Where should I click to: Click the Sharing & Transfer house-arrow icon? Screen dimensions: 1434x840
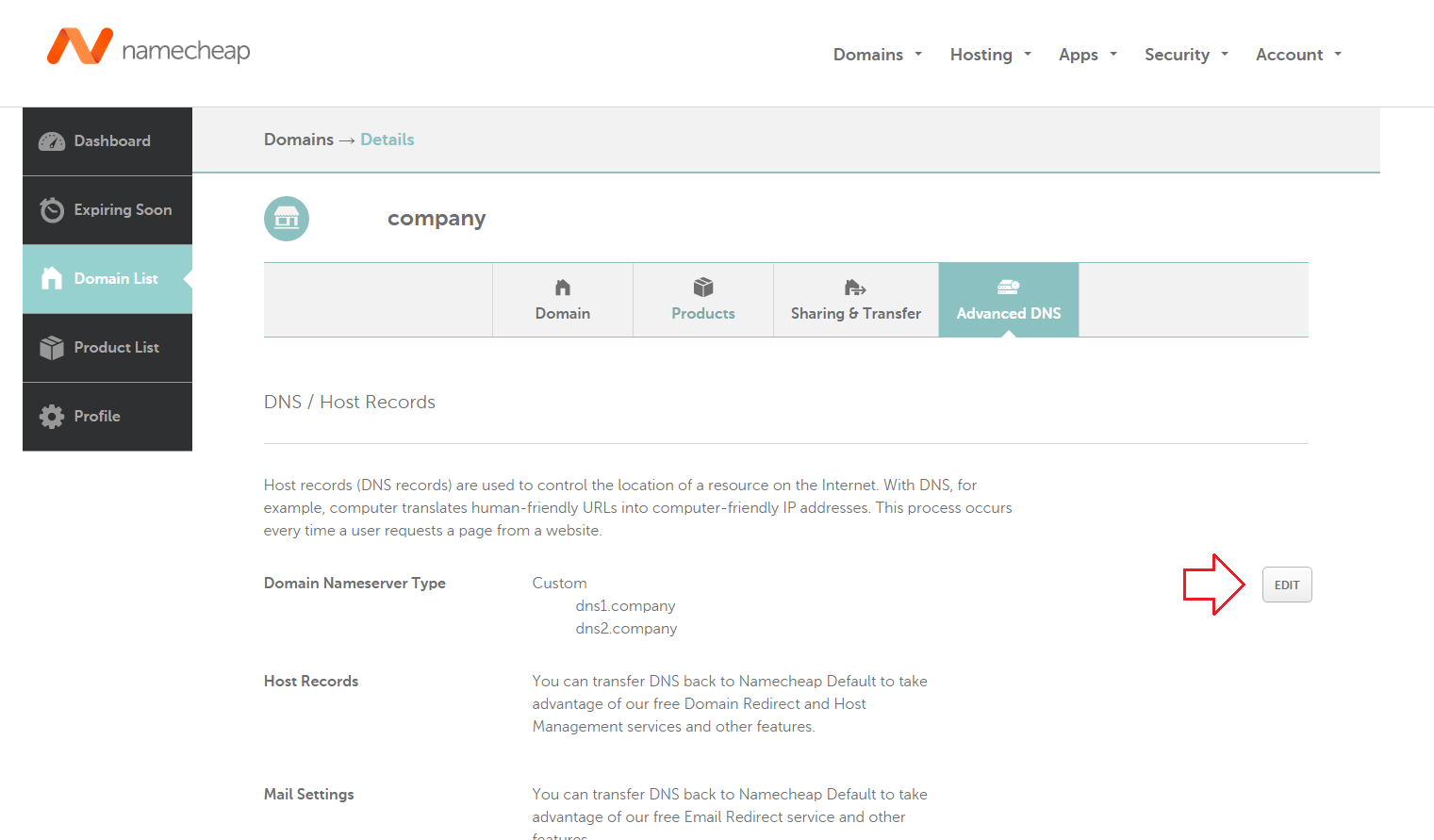855,288
